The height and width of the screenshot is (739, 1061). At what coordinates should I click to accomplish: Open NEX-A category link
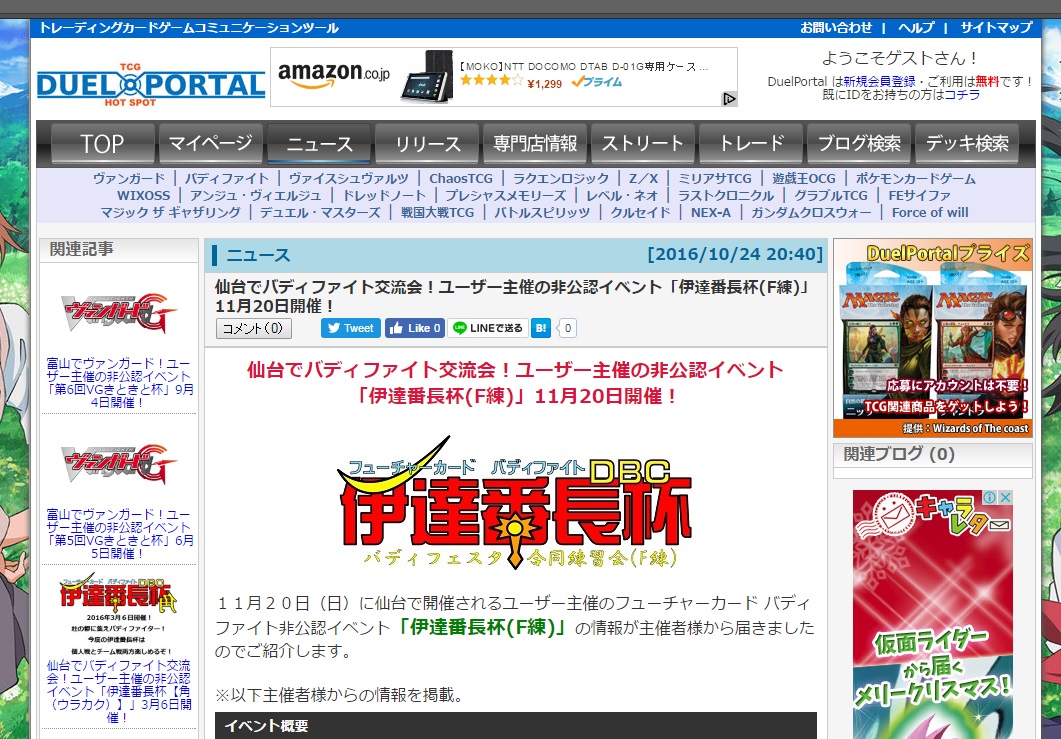click(x=710, y=212)
